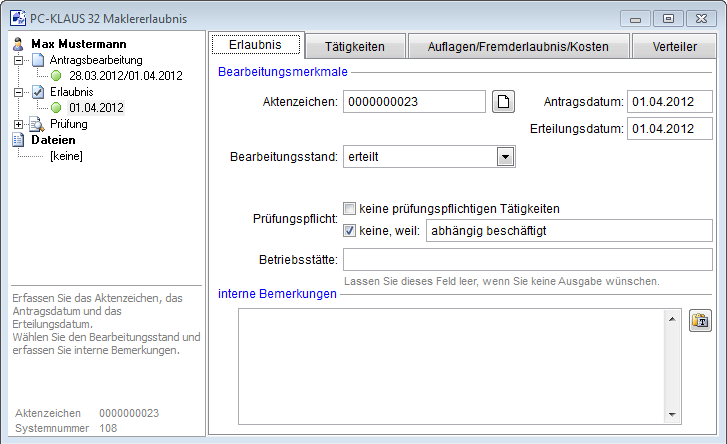
Task: Go to the Verteiler tab
Action: [675, 46]
